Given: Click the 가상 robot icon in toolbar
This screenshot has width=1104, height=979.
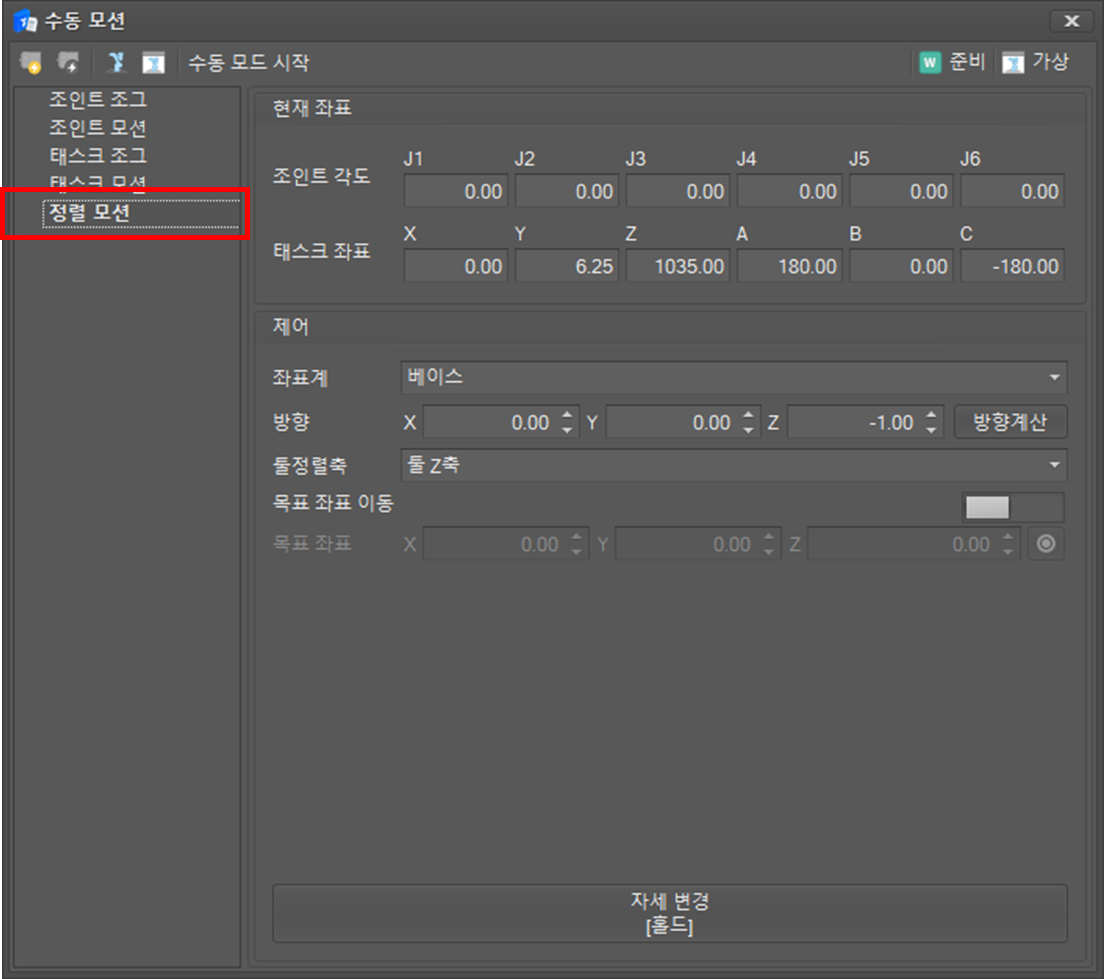Looking at the screenshot, I should pos(1013,63).
